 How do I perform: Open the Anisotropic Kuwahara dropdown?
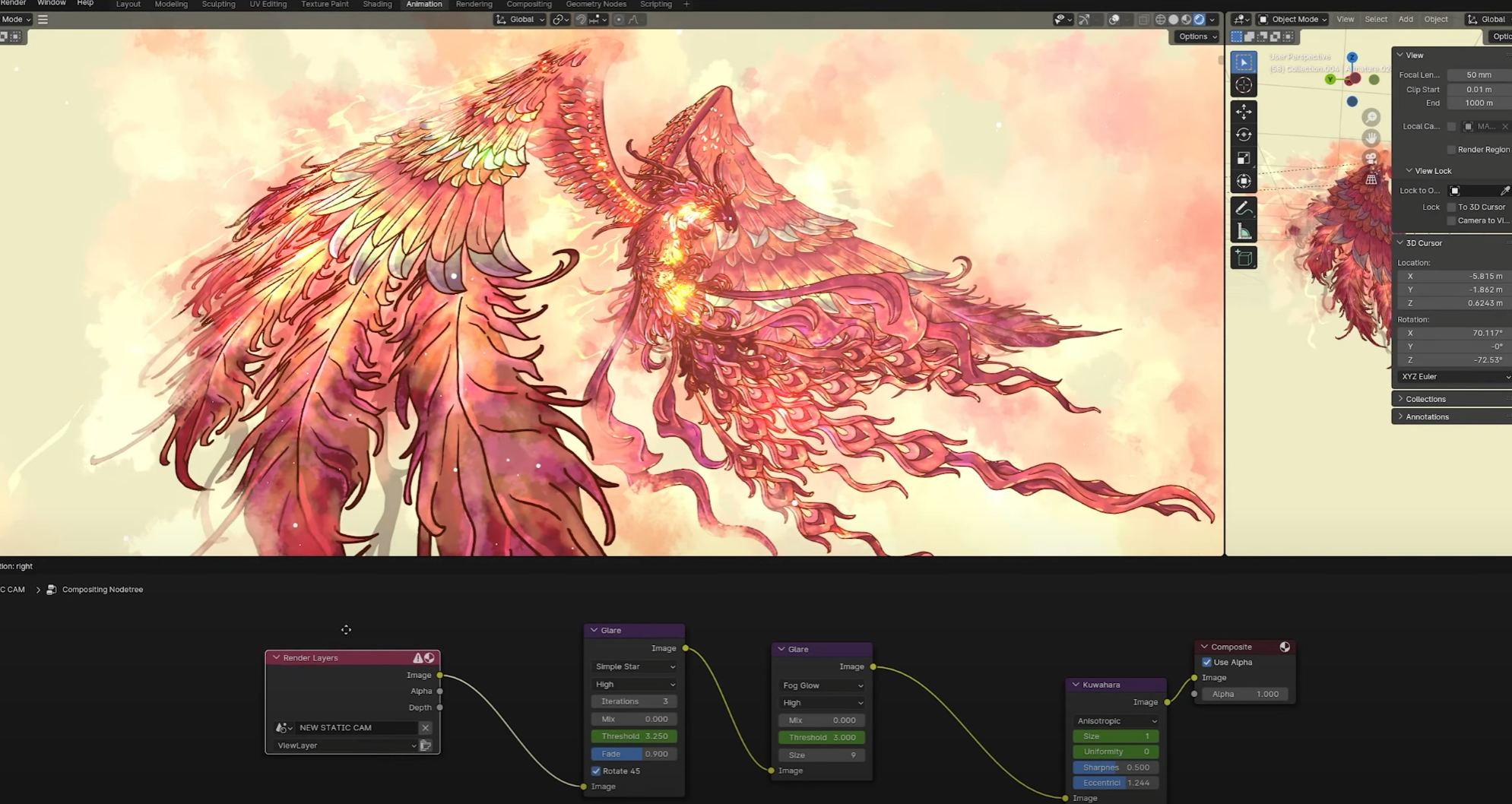pyautogui.click(x=1116, y=721)
